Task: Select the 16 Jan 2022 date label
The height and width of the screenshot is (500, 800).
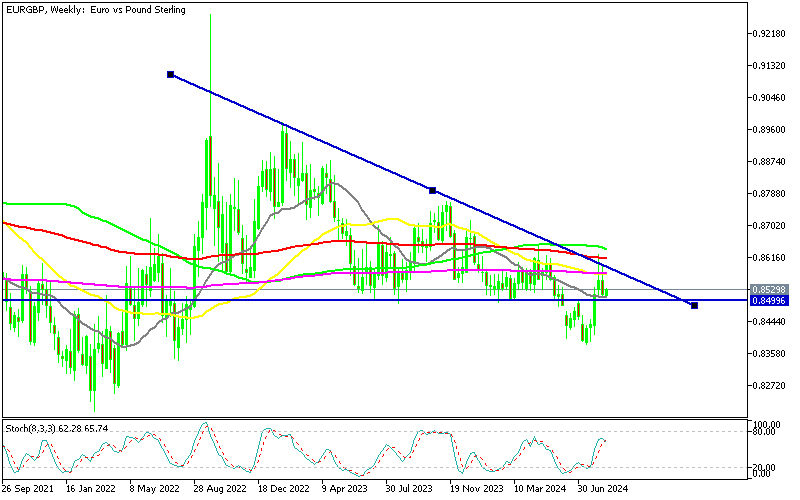Action: pyautogui.click(x=91, y=489)
